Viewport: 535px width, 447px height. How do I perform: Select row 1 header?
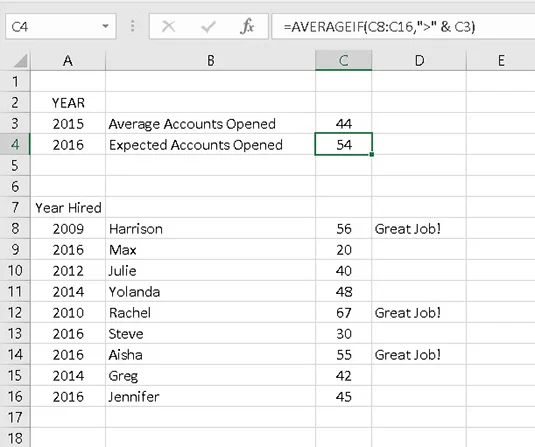coord(15,82)
